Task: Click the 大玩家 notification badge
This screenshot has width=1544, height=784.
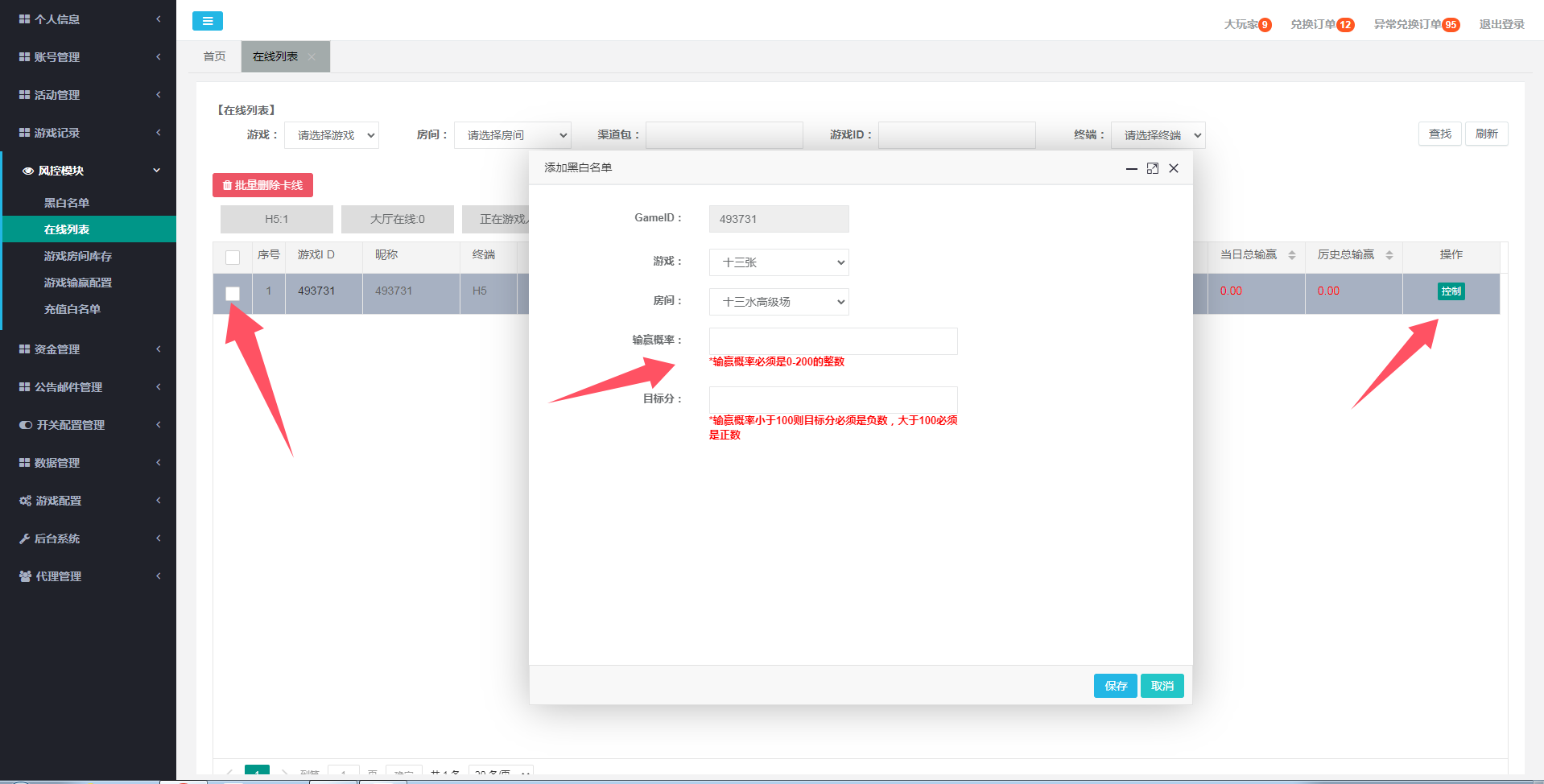Action: tap(1265, 25)
